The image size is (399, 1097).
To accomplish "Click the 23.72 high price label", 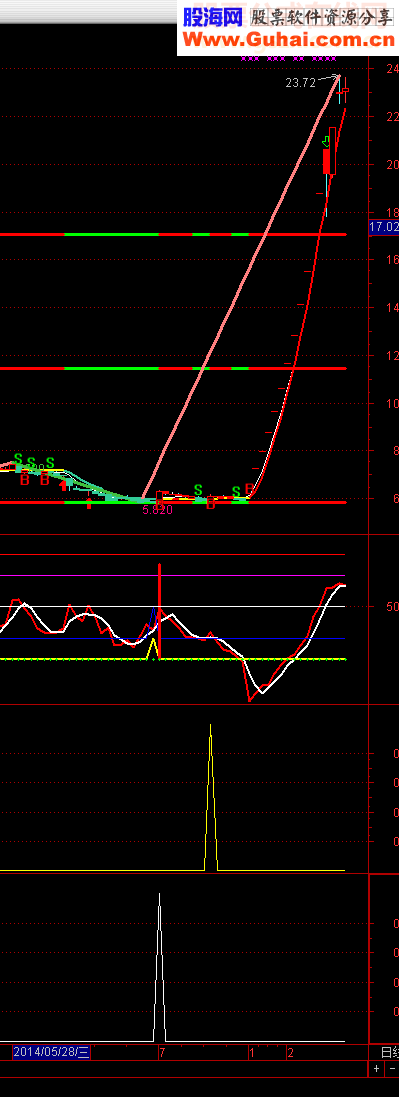I will [x=300, y=83].
